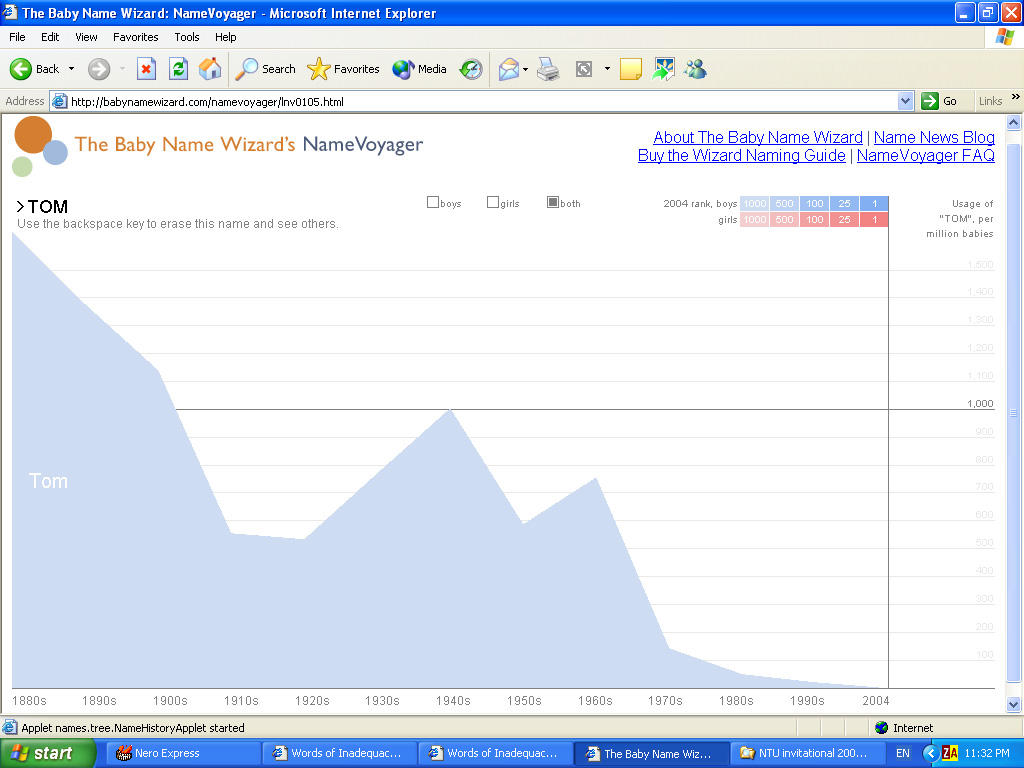
Task: Click the Back arrow button
Action: click(34, 69)
